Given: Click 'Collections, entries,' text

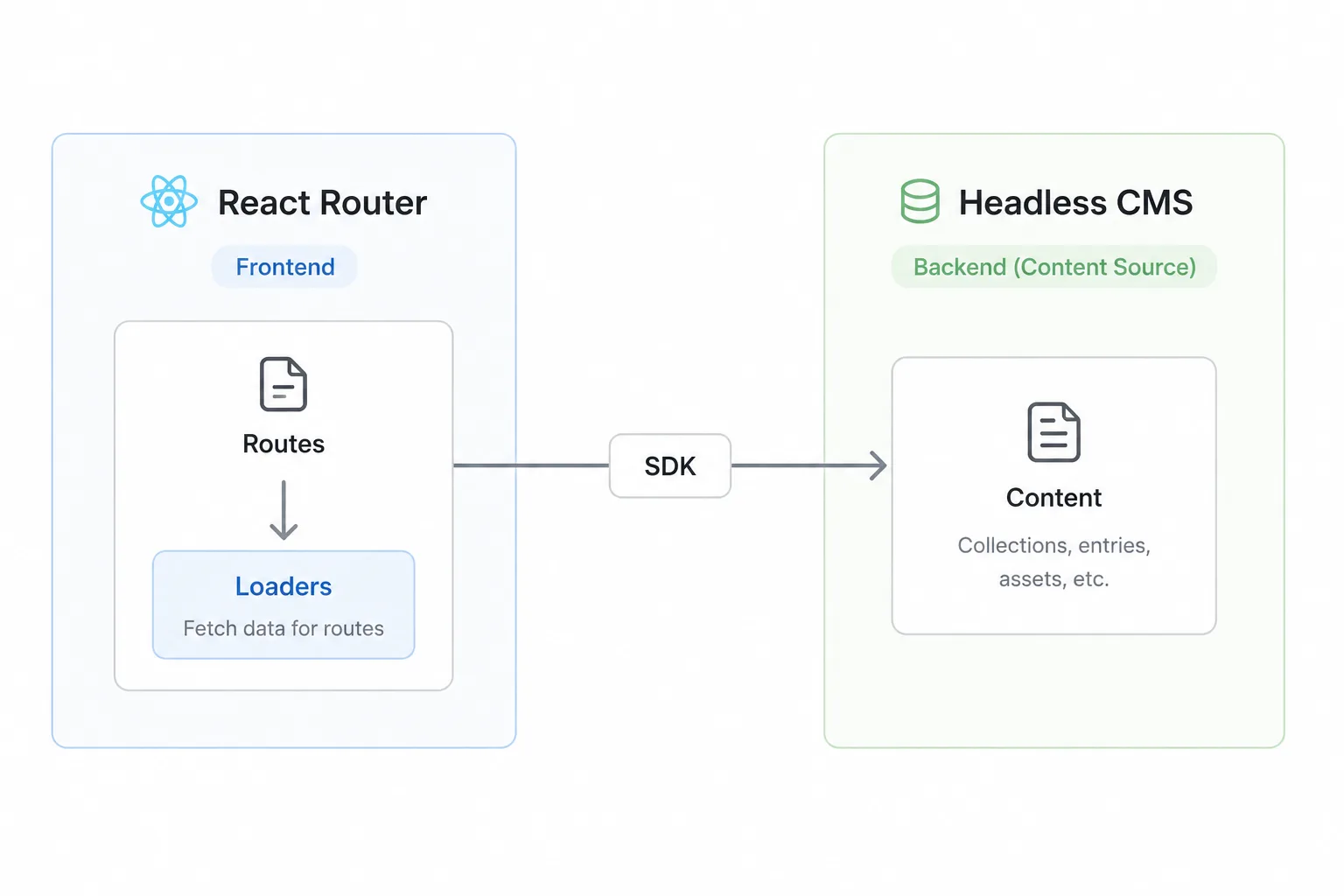Looking at the screenshot, I should pos(1053,546).
